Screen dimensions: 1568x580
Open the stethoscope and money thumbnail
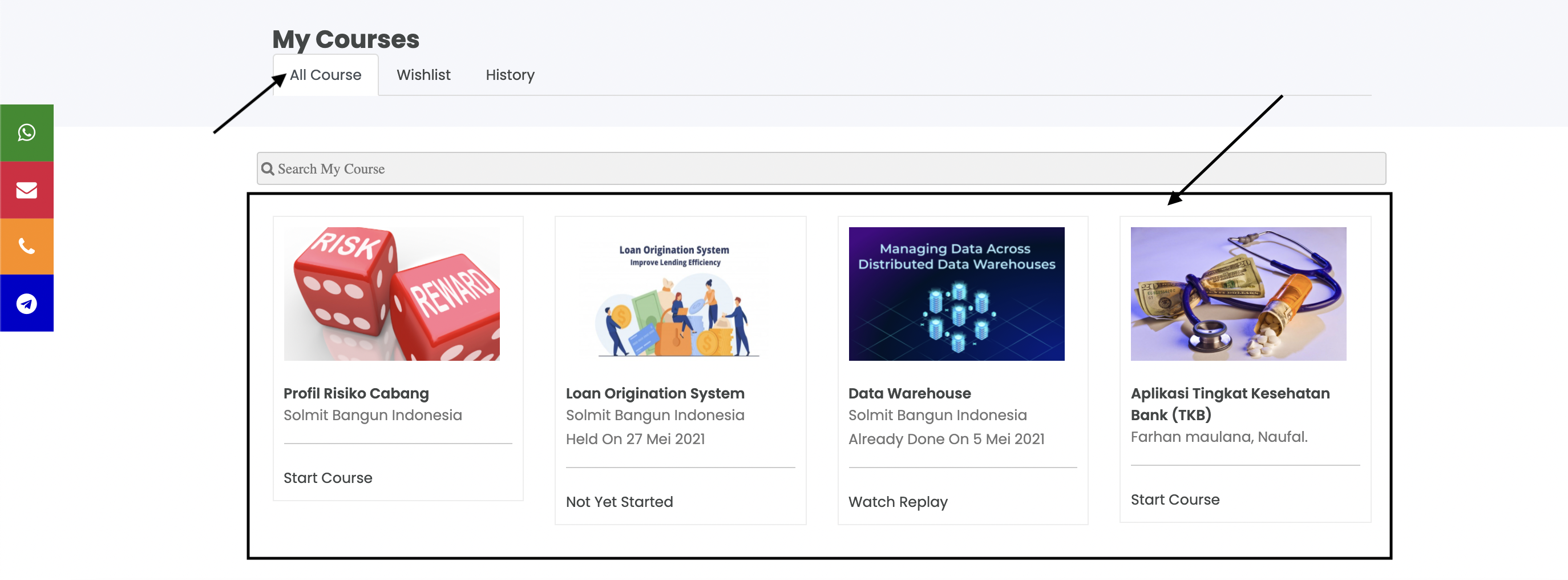1239,293
